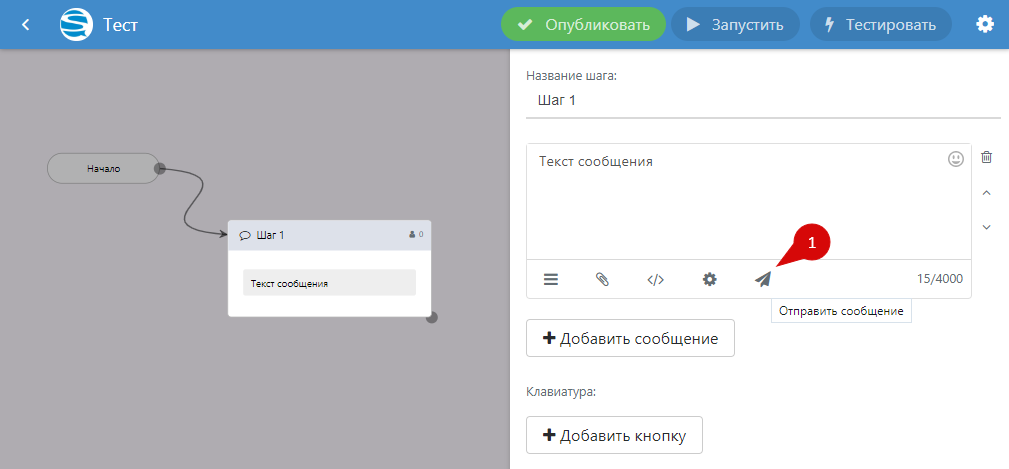Insert an emoji with the smiley icon
Image resolution: width=1009 pixels, height=469 pixels.
(x=956, y=159)
